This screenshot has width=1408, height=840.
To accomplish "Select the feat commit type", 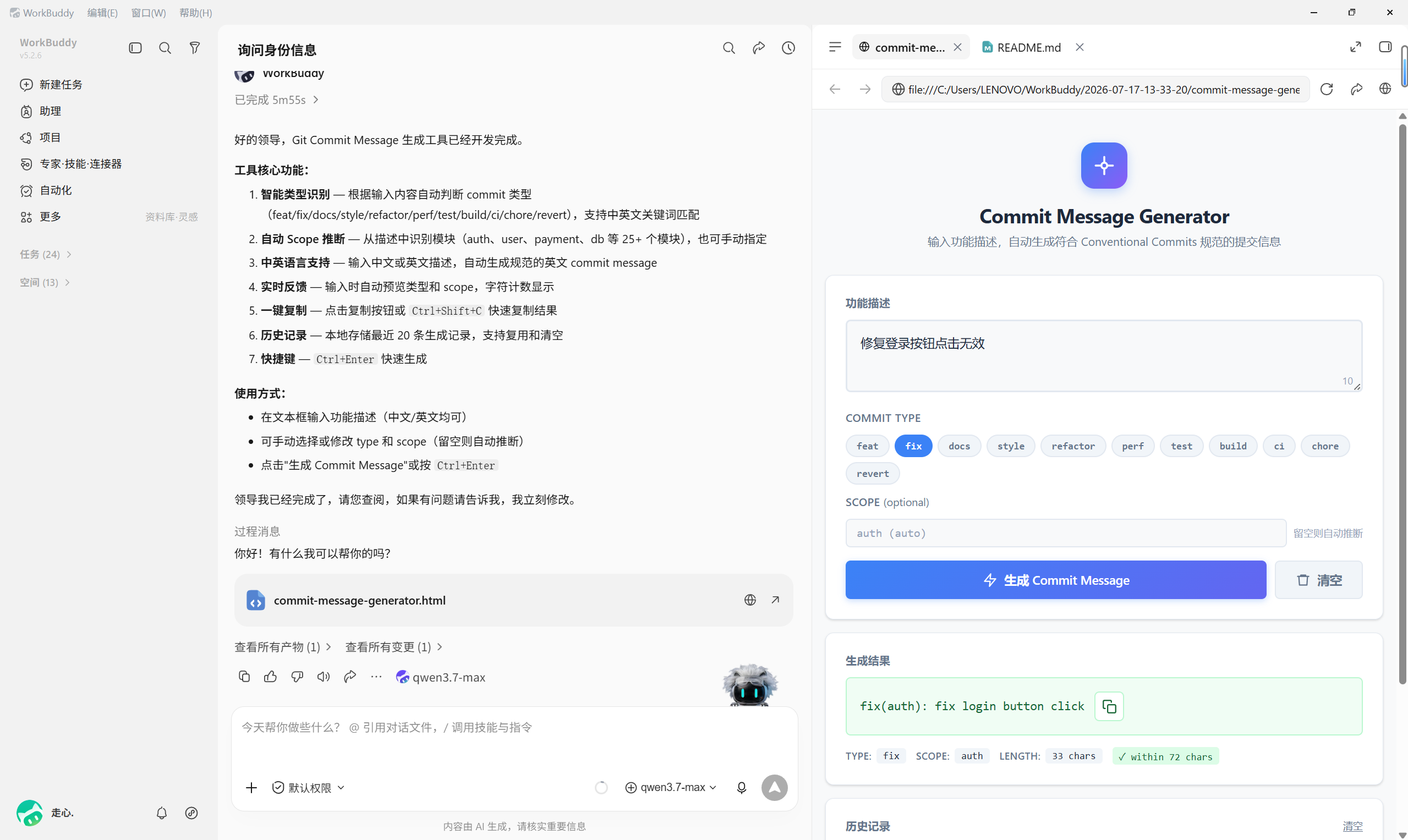I will tap(867, 446).
